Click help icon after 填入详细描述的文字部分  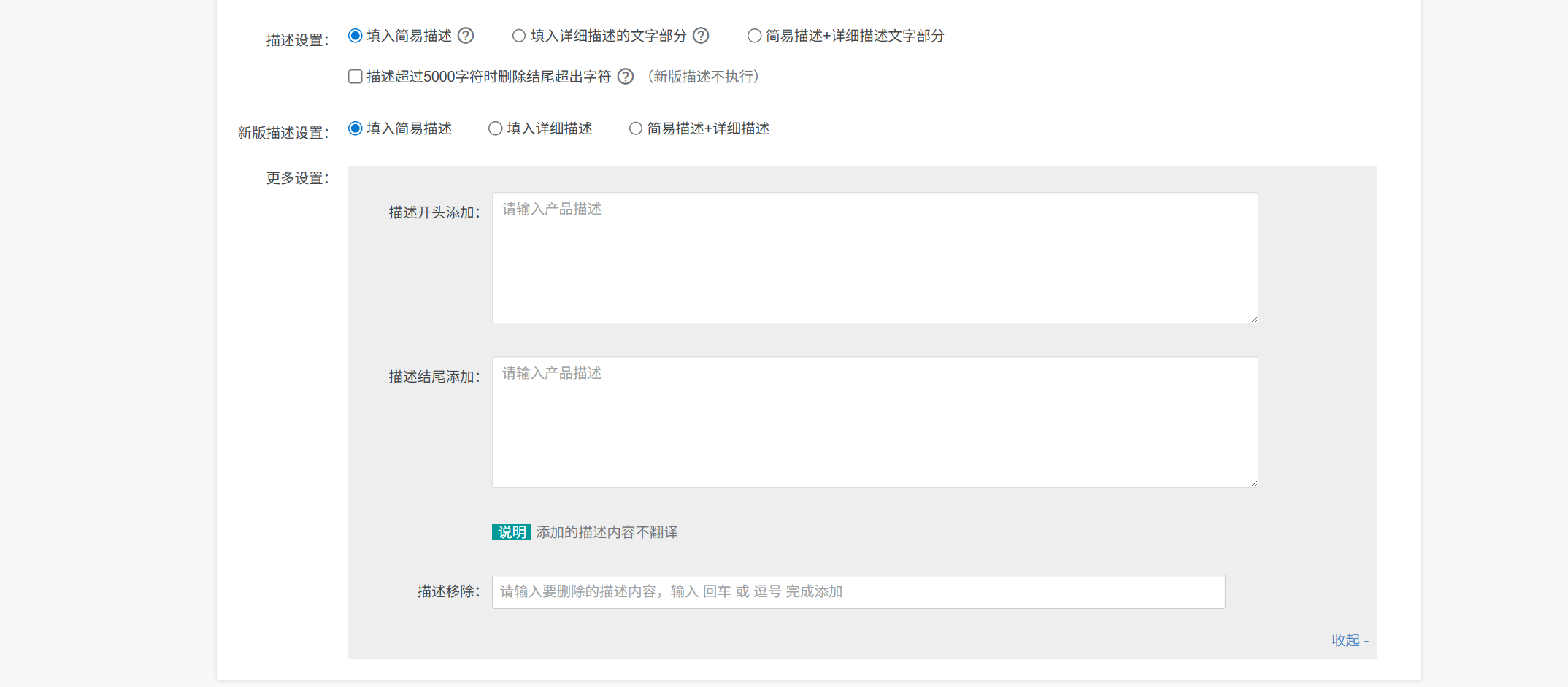701,36
